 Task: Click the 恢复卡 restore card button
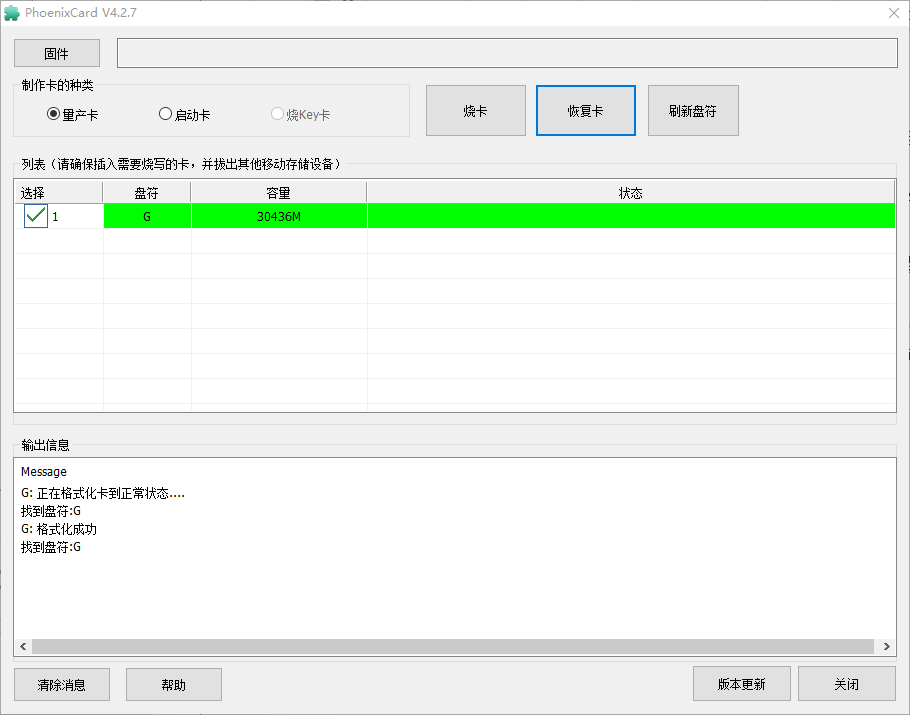[x=586, y=110]
